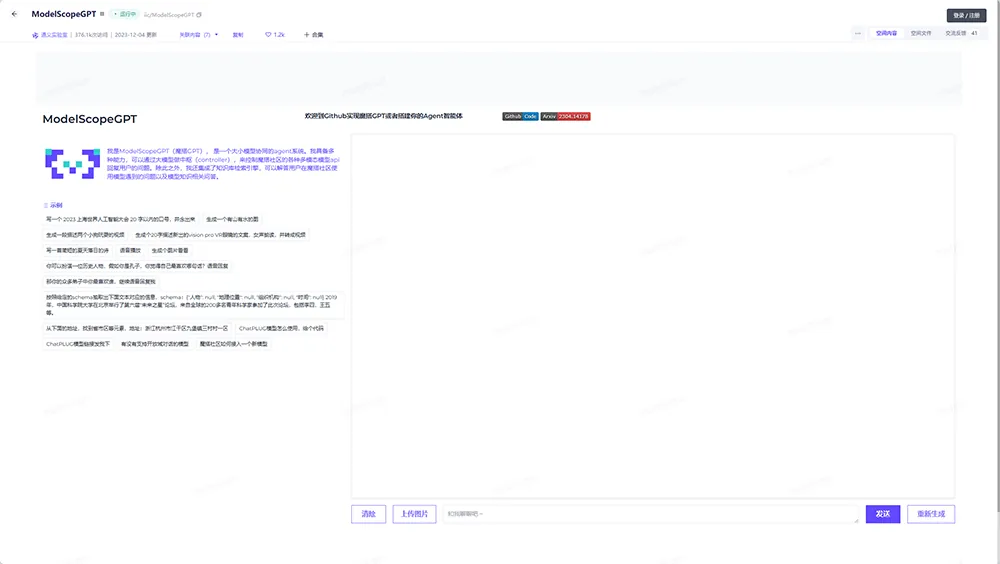This screenshot has width=1000, height=564.
Task: Click the 登录 / 注册 button
Action: pos(966,15)
